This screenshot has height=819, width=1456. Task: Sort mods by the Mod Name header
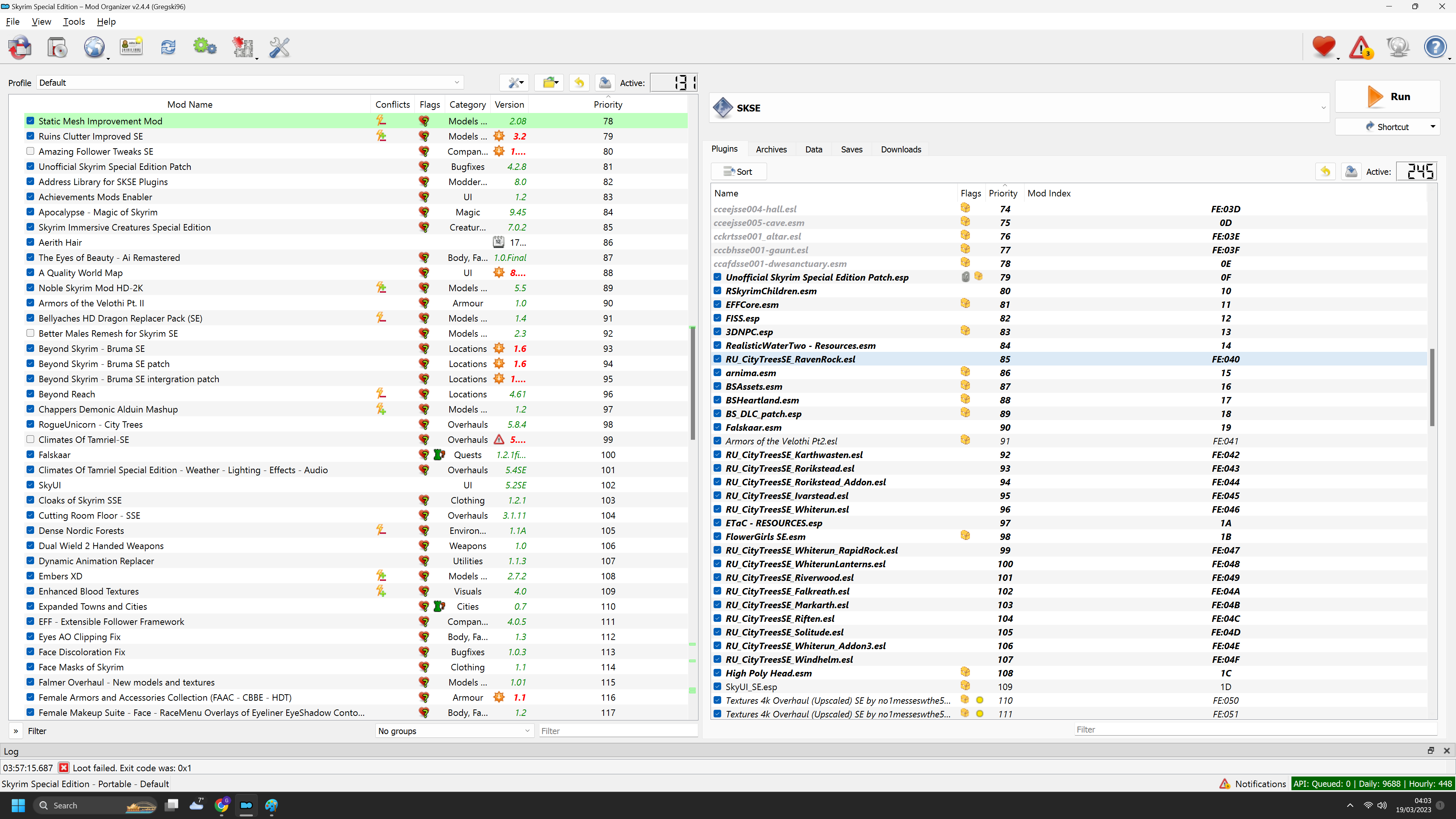(x=189, y=104)
